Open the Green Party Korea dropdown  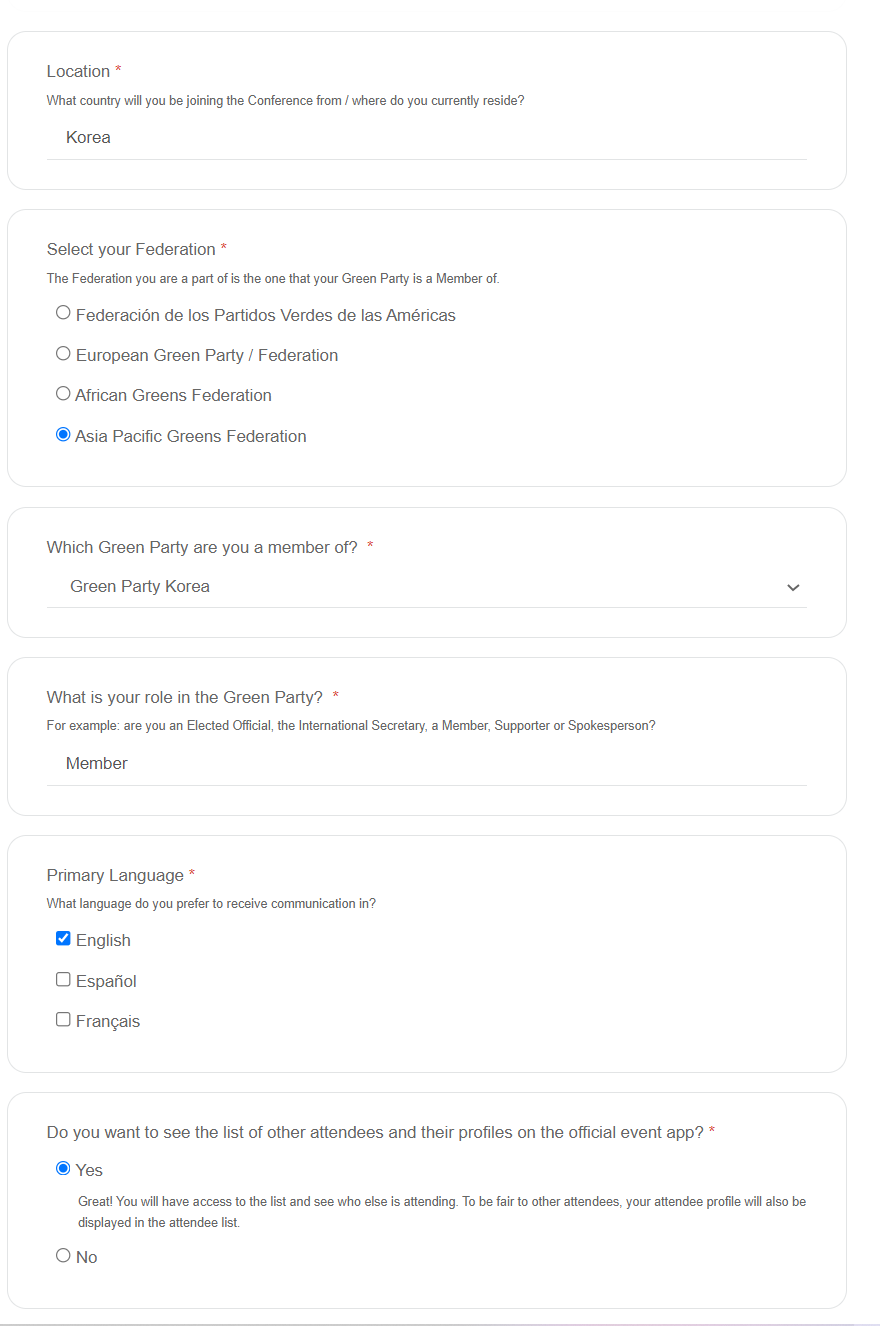(426, 587)
